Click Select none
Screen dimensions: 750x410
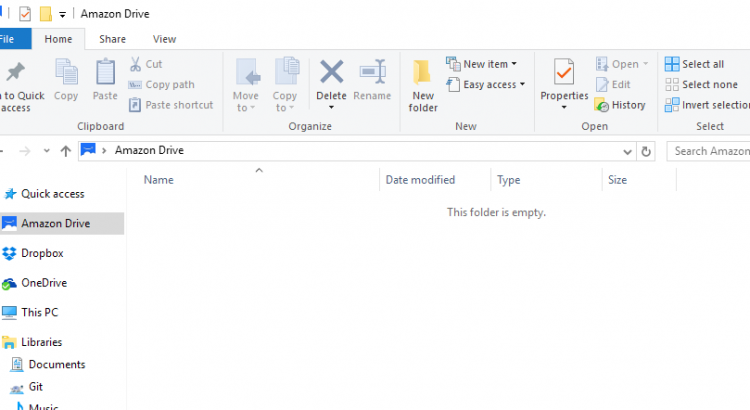pyautogui.click(x=701, y=85)
